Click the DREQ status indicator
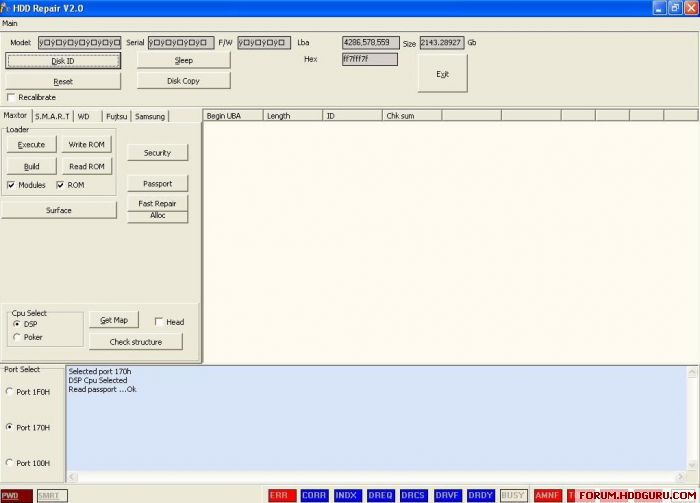Image resolution: width=700 pixels, height=503 pixels. click(381, 495)
